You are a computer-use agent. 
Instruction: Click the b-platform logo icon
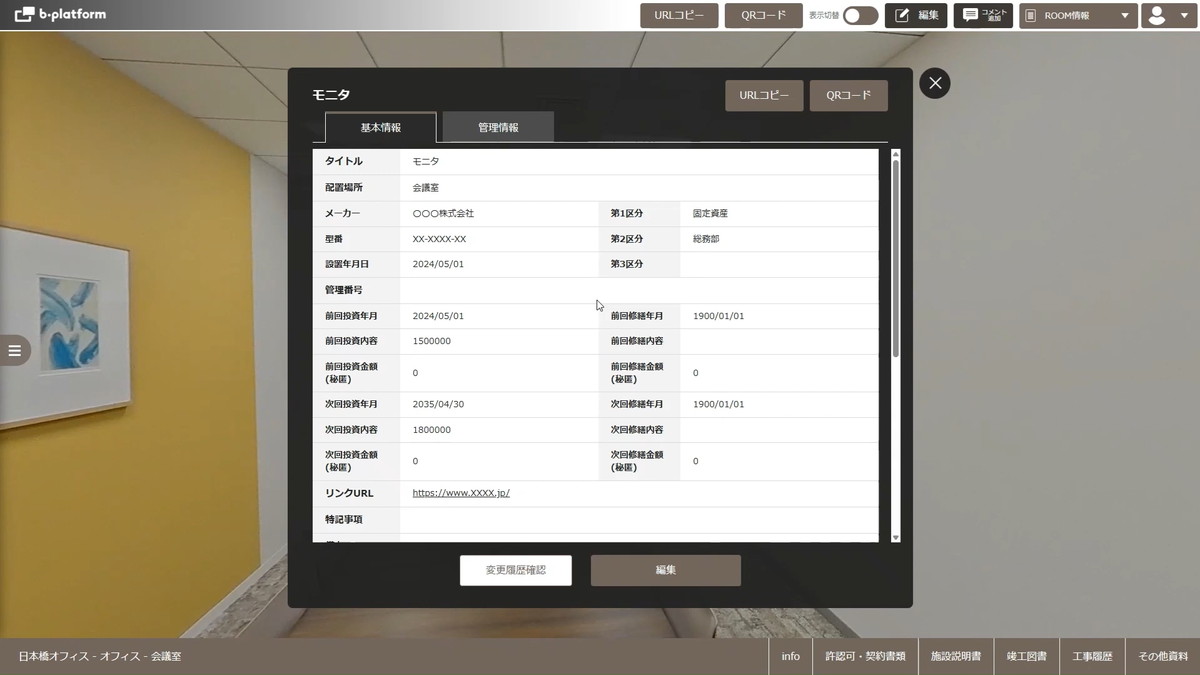click(22, 15)
